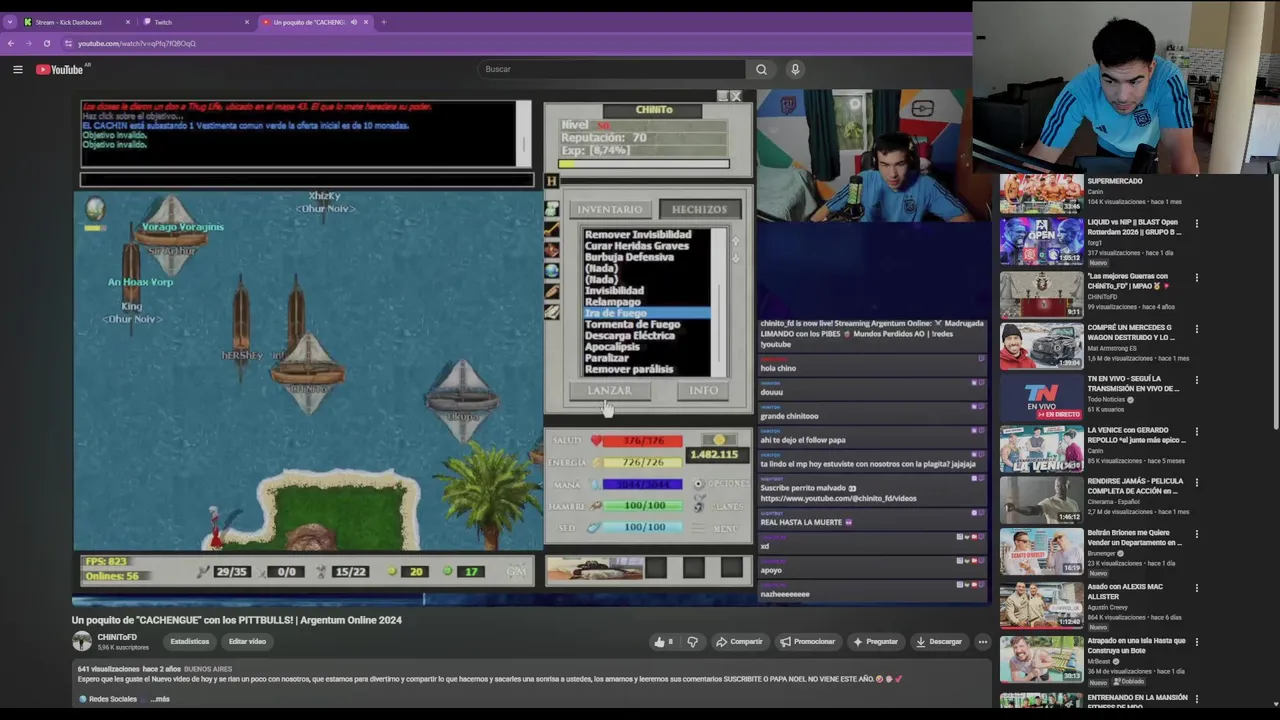This screenshot has width=1280, height=720.
Task: Open options menu for Beltrán Briones video
Action: coord(1197,534)
